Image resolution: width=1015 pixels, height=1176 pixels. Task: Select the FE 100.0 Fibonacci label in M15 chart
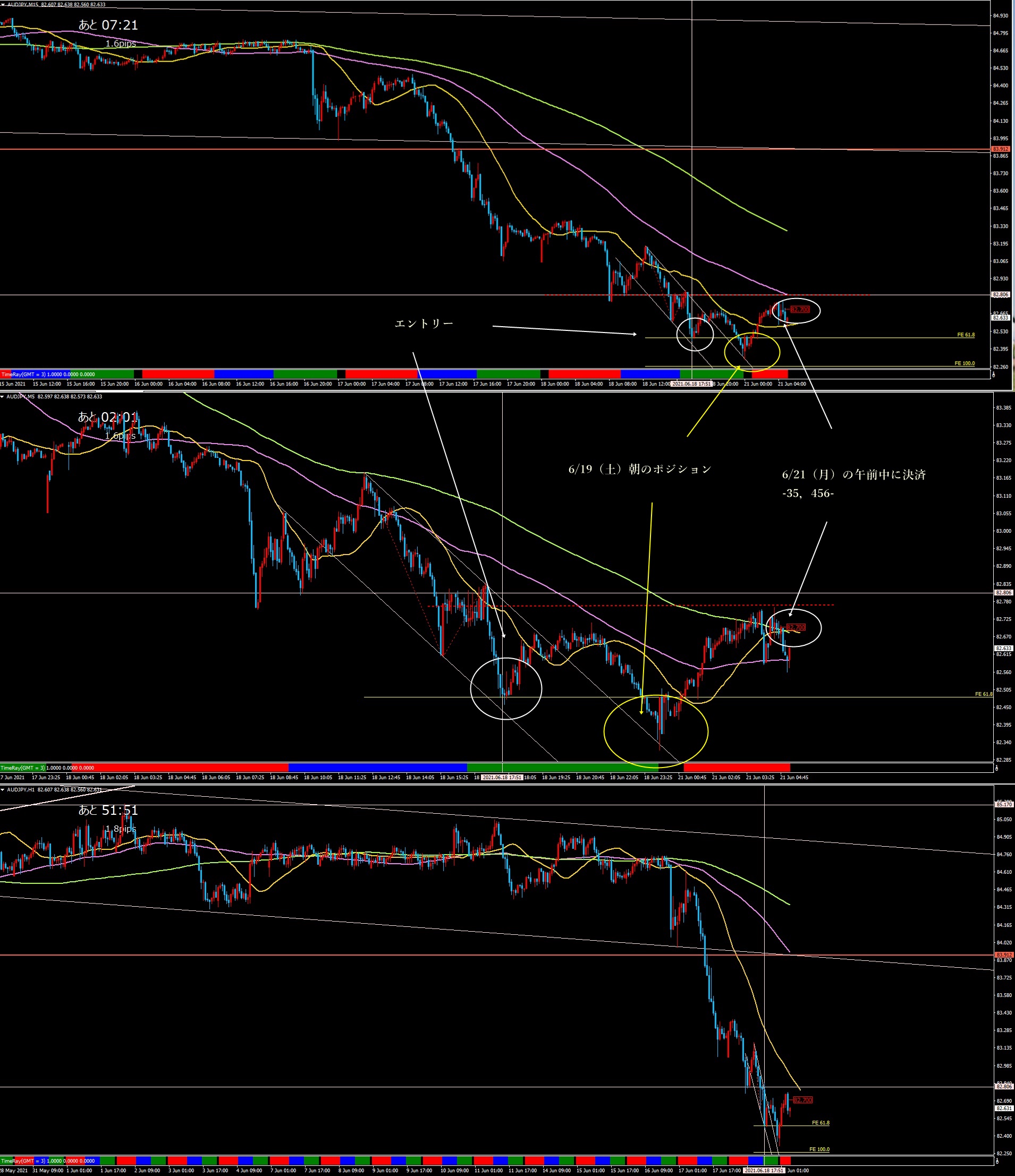coord(965,363)
